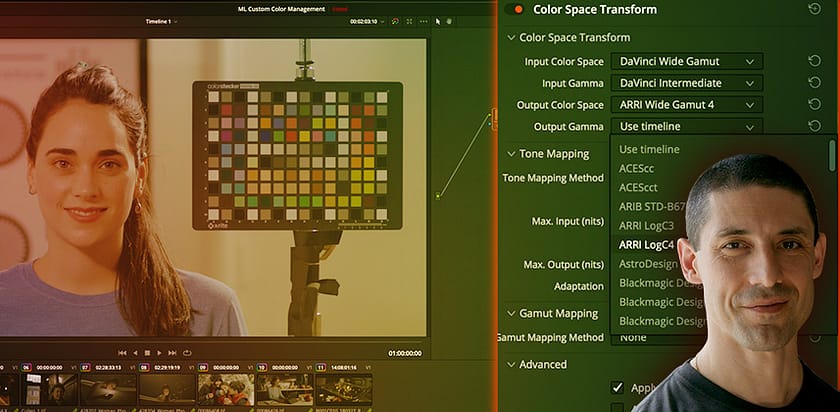This screenshot has height=412, width=840.
Task: Collapse the Gamut Mapping section
Action: (x=511, y=313)
